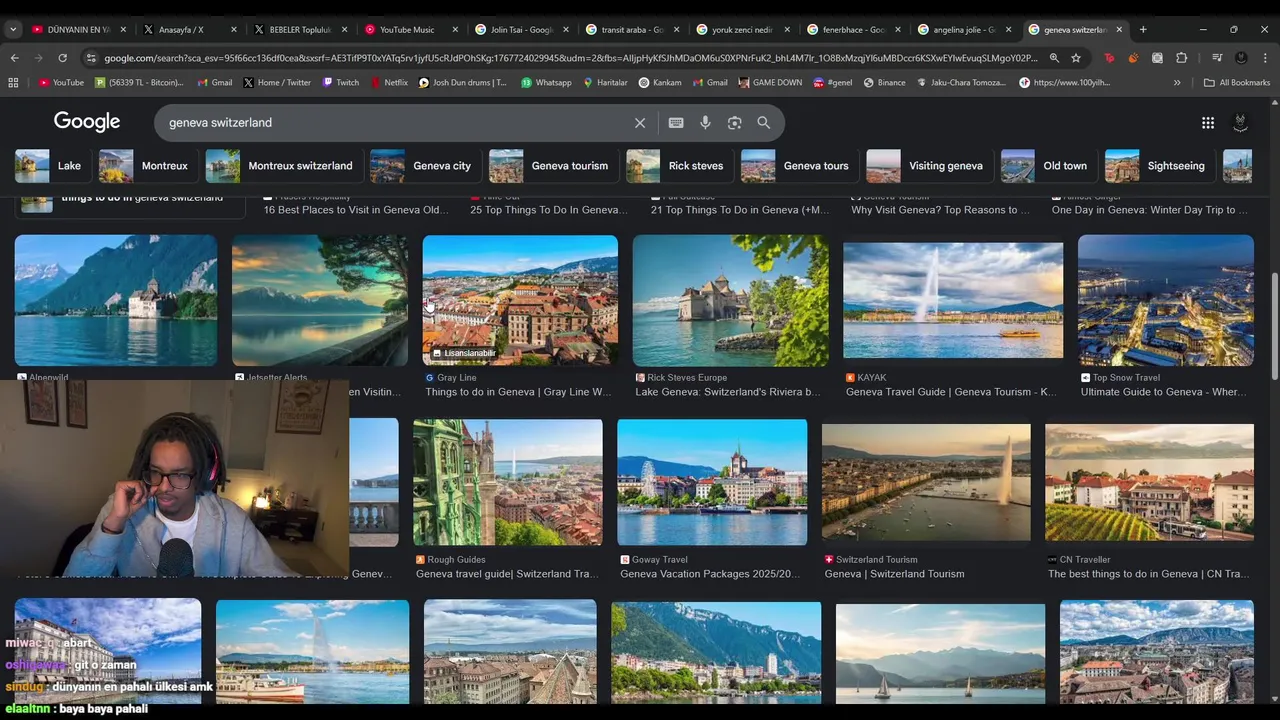Open Switzerland Tourism aerial fountain image
1280x720 pixels.
926,483
